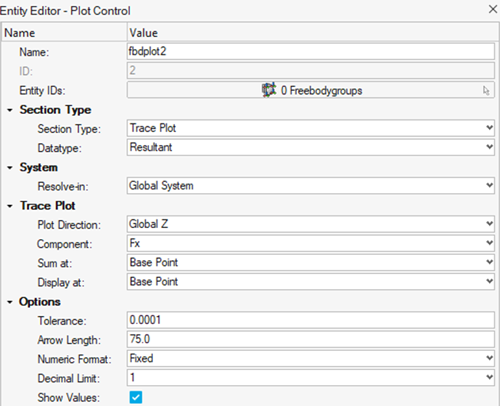Click the Name field containing fbdplot2

coord(310,51)
